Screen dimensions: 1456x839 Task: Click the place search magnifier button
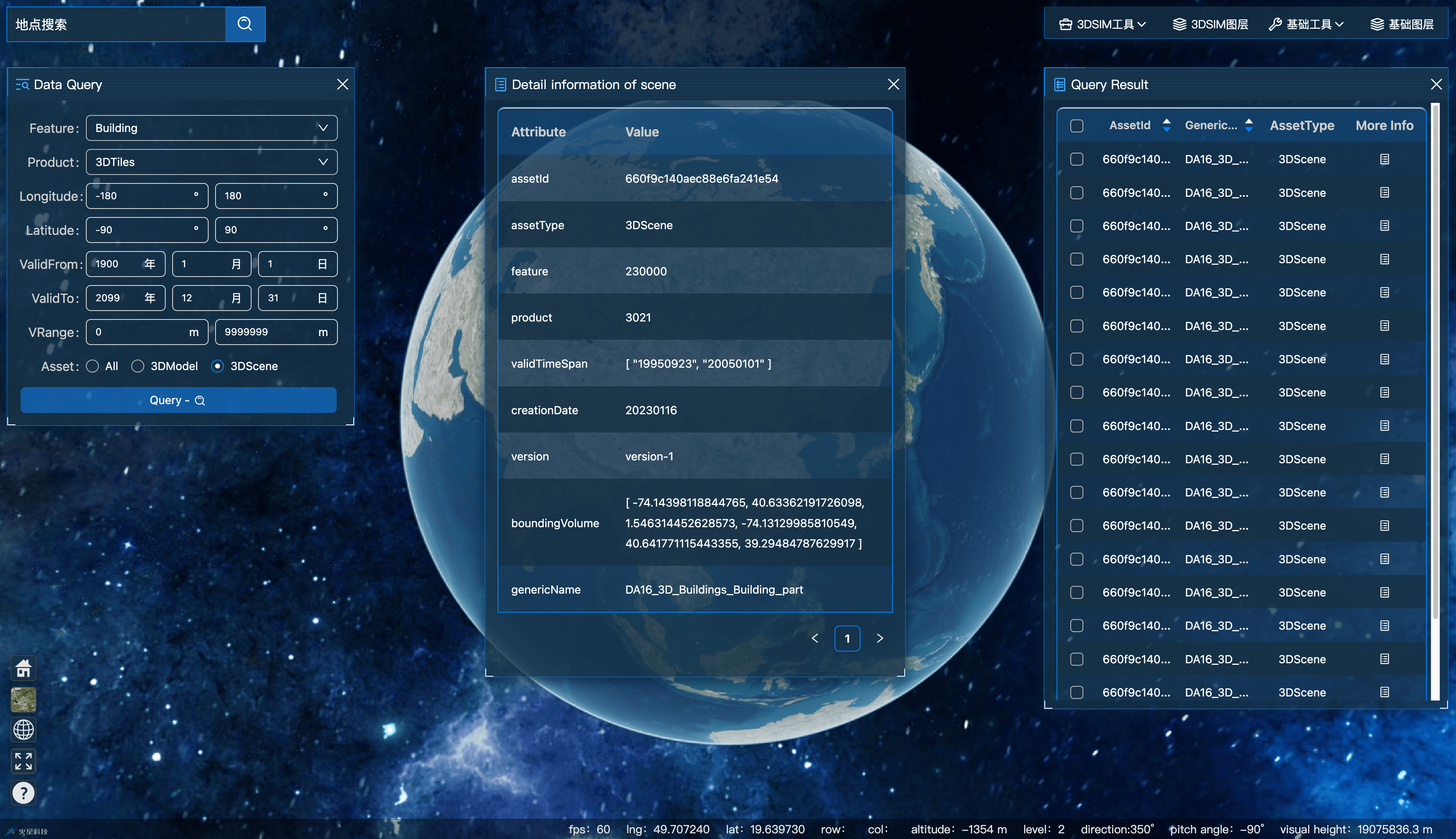pos(244,23)
